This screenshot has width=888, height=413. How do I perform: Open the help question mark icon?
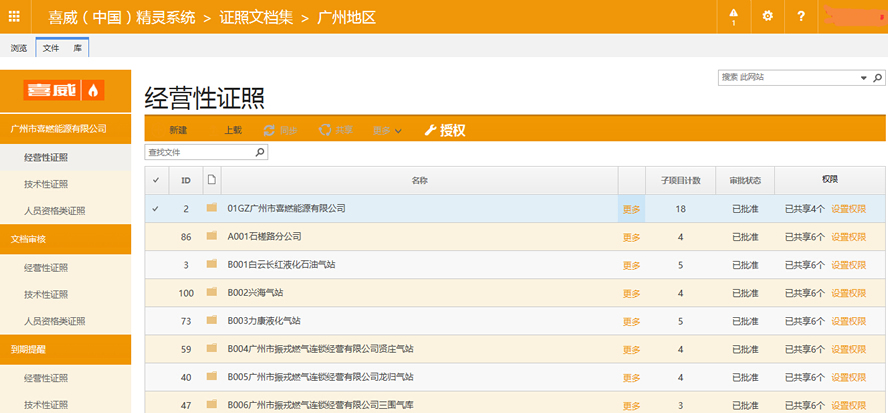(x=801, y=16)
